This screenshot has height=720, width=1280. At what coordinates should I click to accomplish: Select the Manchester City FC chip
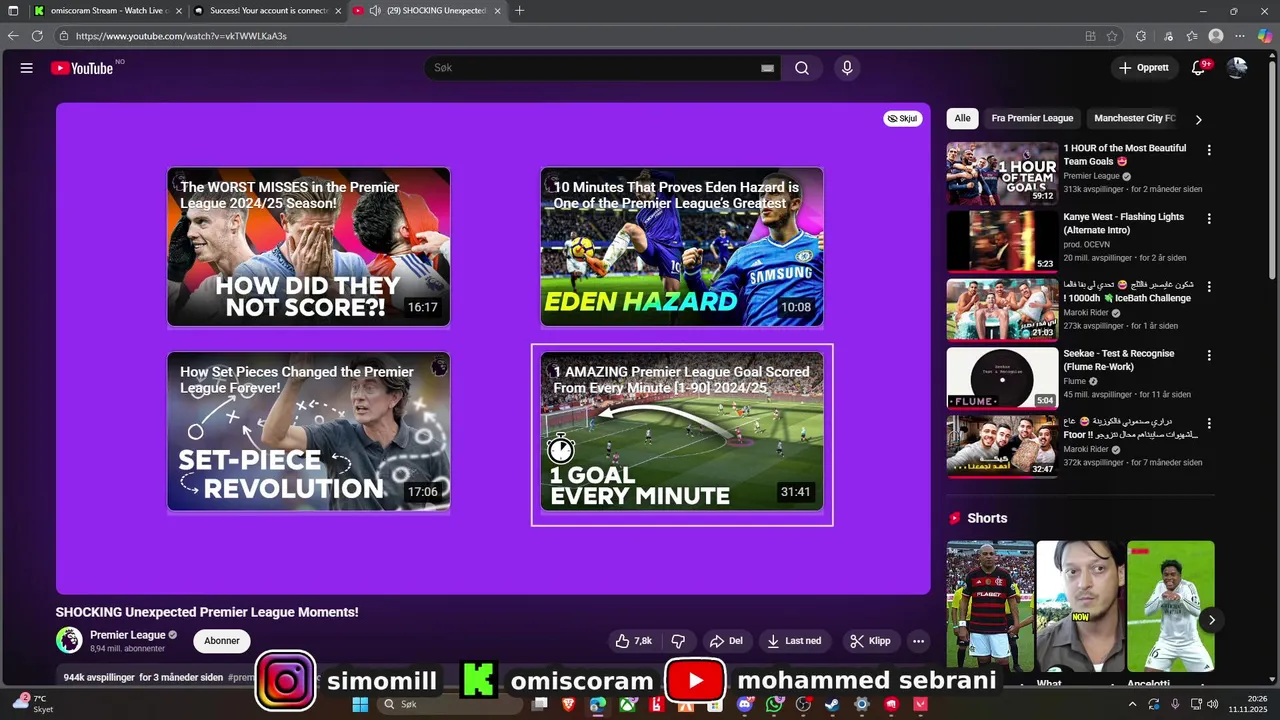1135,118
